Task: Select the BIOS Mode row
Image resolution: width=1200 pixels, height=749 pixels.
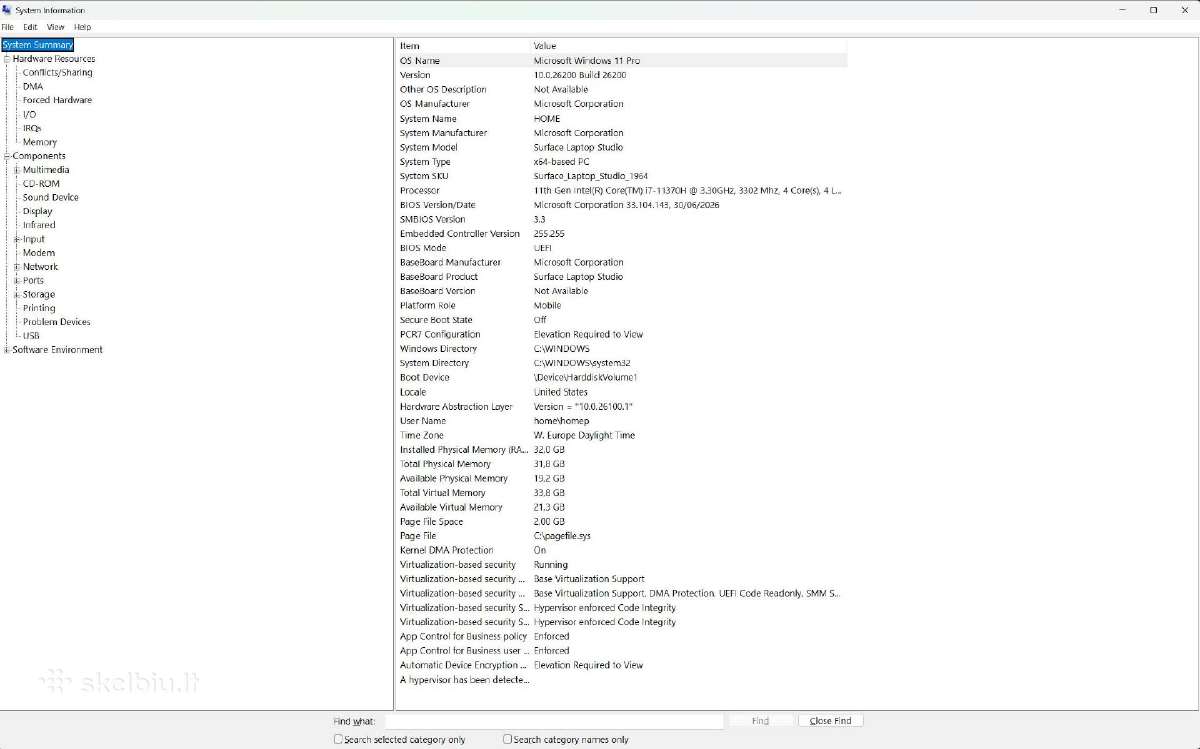Action: tap(622, 248)
